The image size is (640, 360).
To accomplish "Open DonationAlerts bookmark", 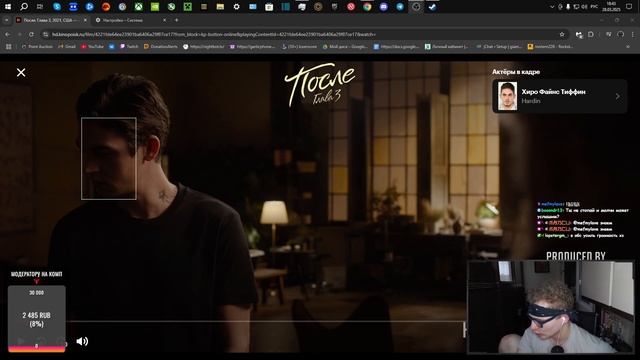I will pos(160,47).
